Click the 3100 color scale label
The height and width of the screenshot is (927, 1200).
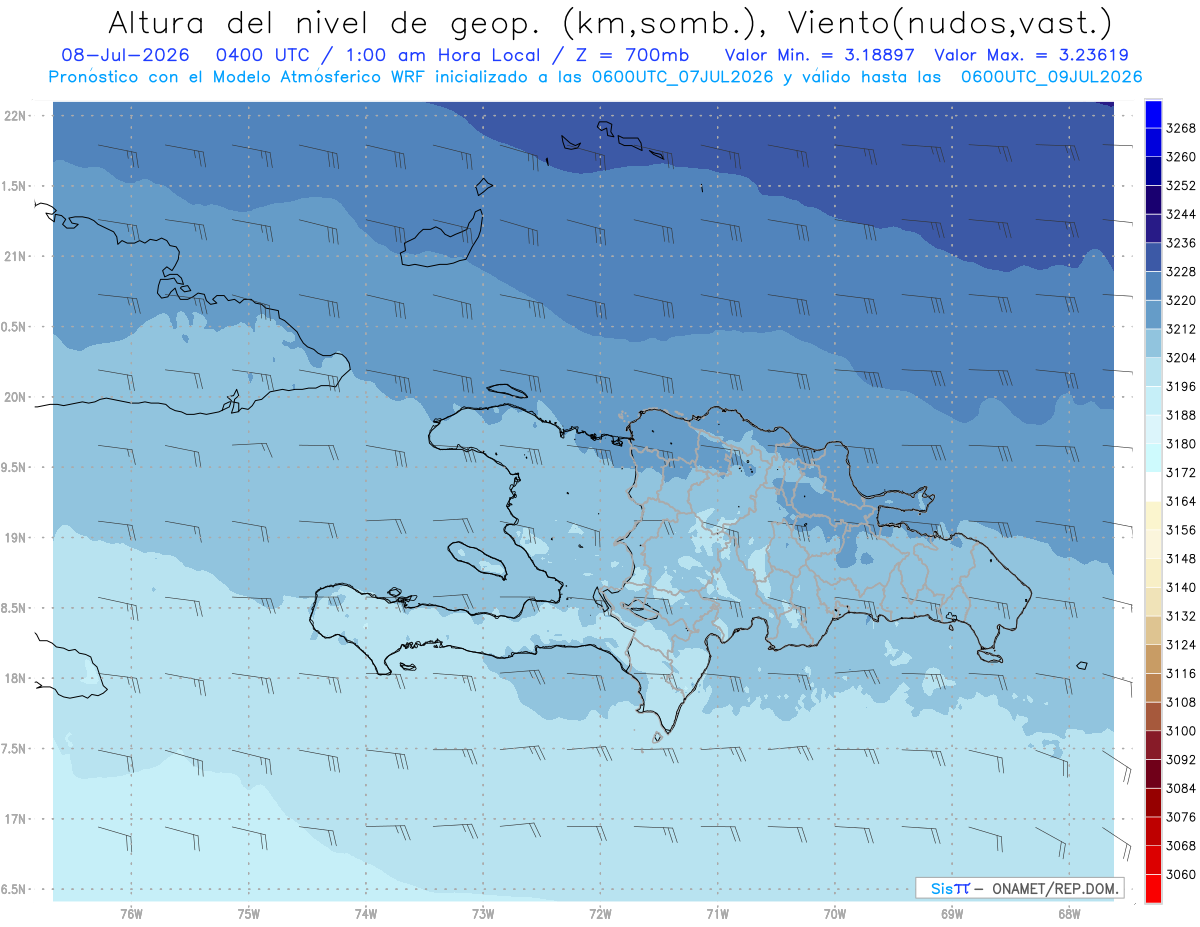[1181, 731]
